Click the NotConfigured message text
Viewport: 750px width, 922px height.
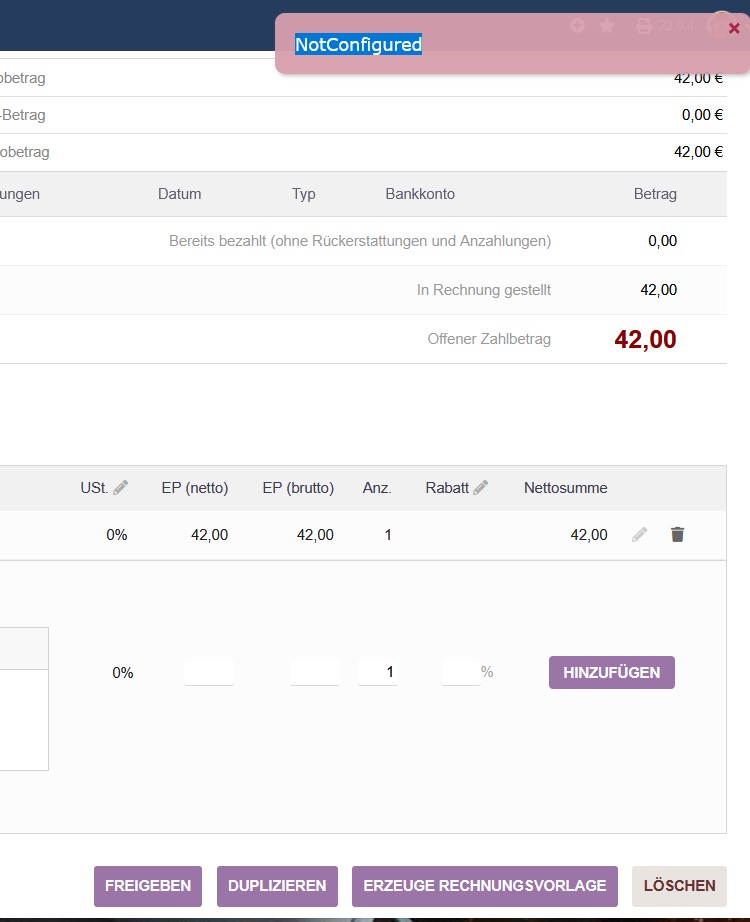[358, 44]
